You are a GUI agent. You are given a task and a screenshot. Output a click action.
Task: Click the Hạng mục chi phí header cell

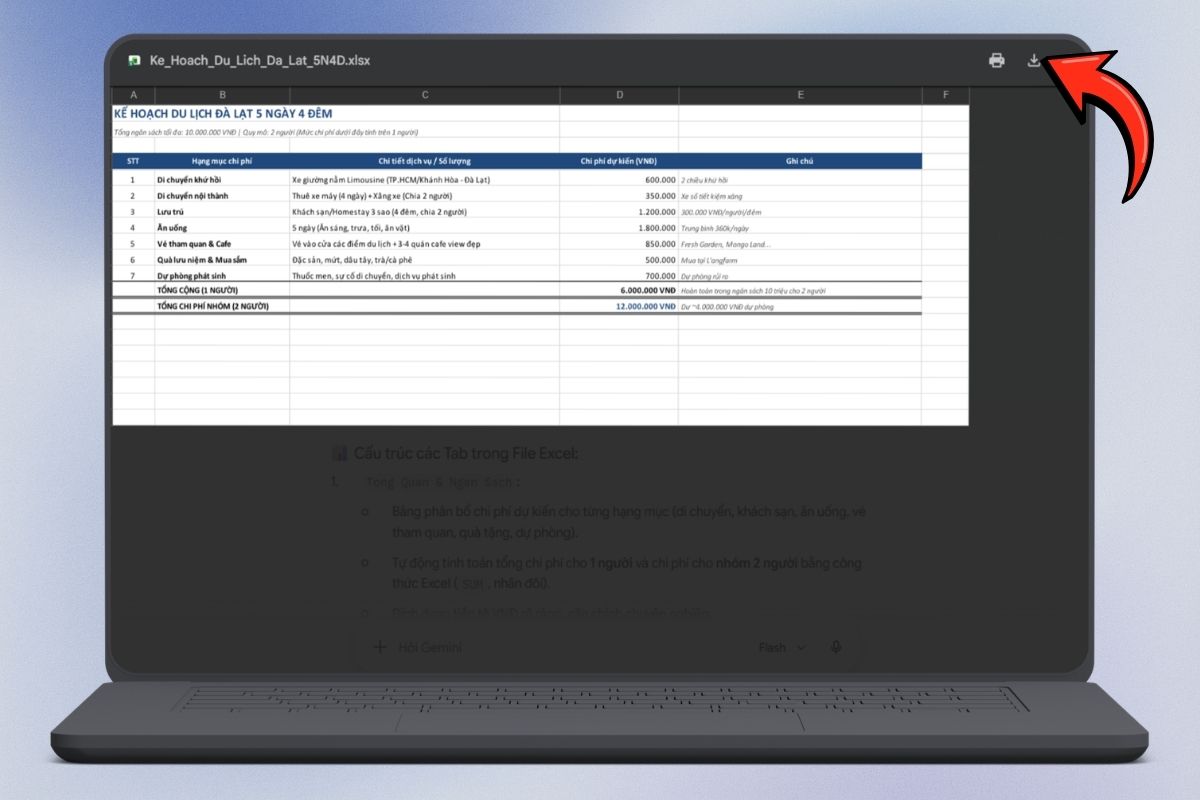[222, 161]
